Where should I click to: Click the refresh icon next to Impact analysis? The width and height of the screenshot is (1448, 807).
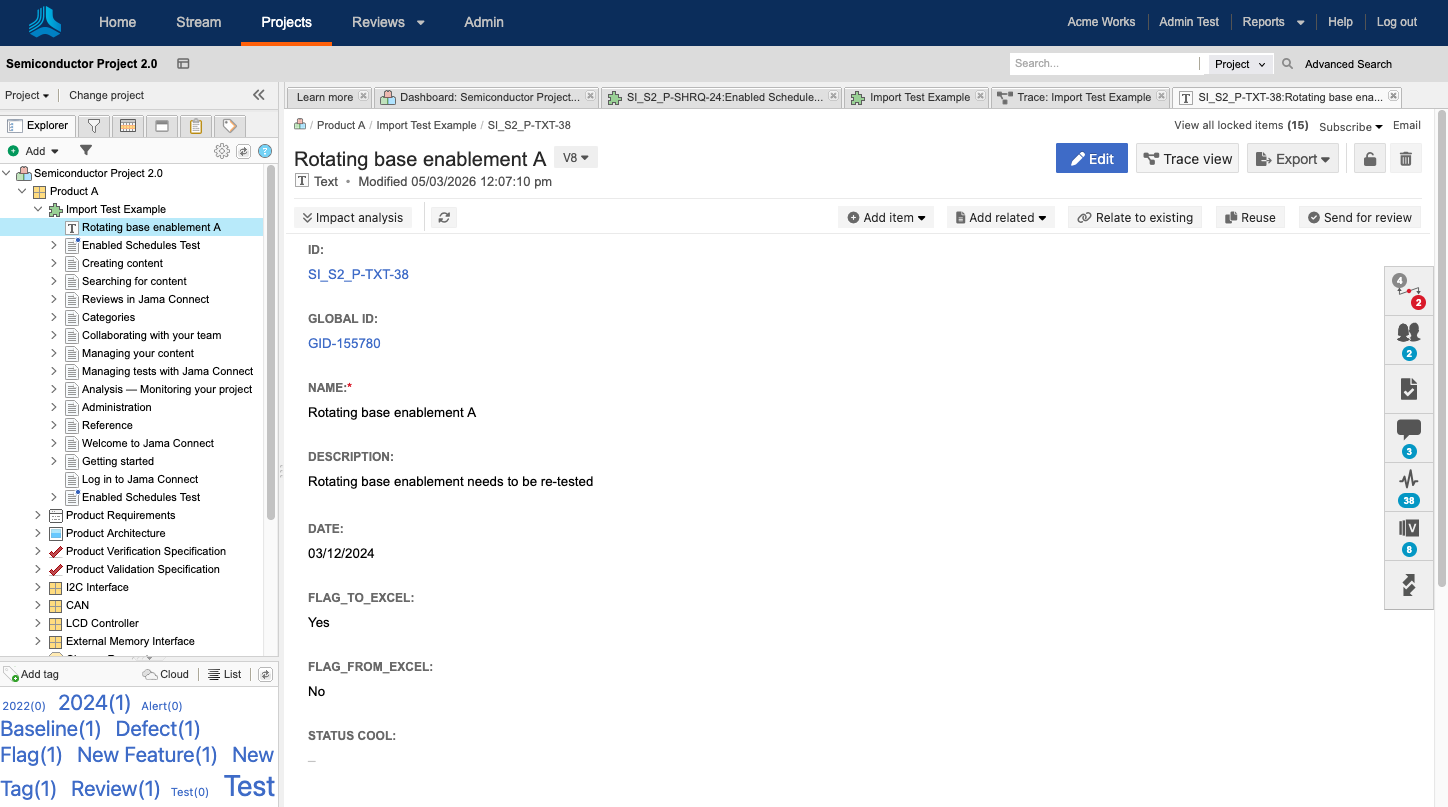pos(444,217)
